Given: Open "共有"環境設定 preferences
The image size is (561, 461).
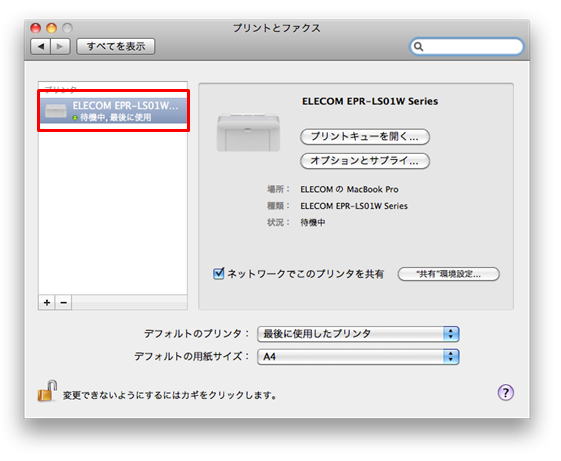Looking at the screenshot, I should point(448,274).
